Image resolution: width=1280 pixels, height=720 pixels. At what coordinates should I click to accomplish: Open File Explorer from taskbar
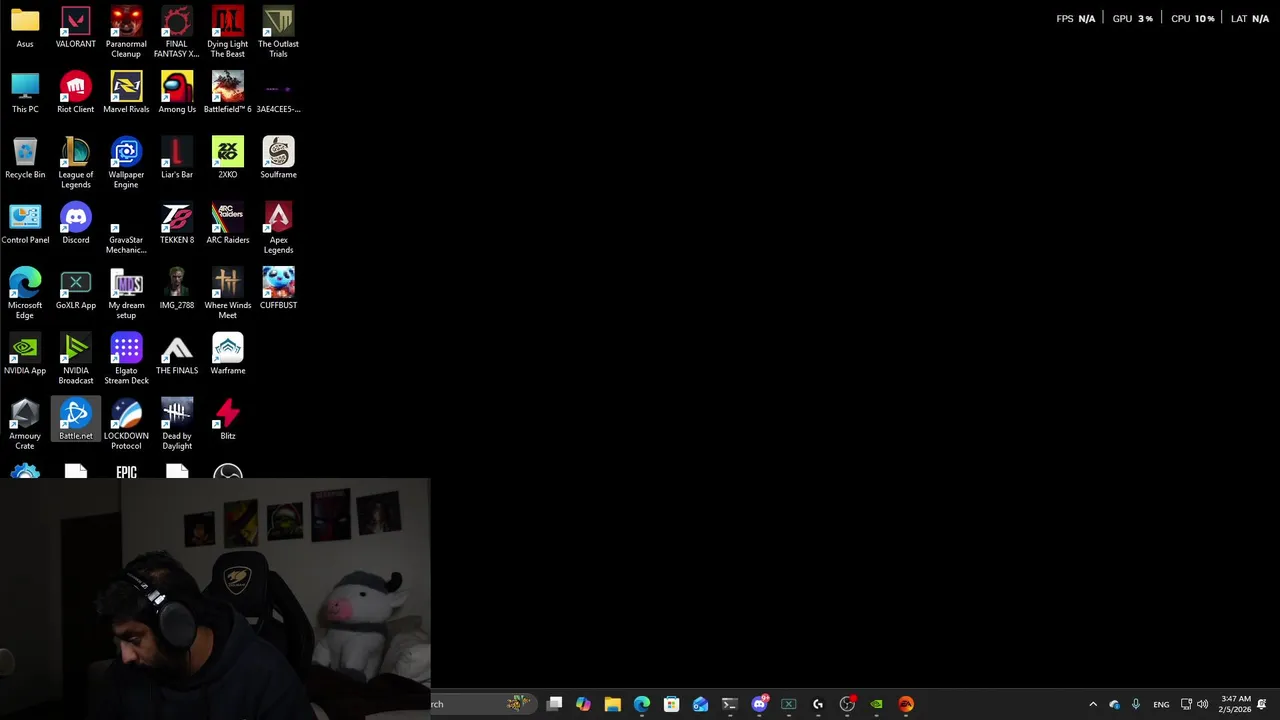pos(612,704)
